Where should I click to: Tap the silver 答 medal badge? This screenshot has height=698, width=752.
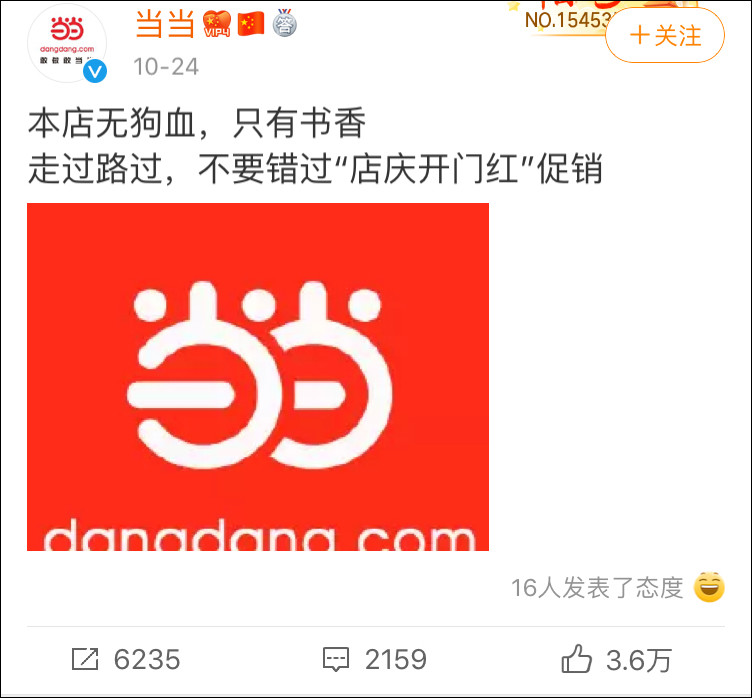(285, 23)
